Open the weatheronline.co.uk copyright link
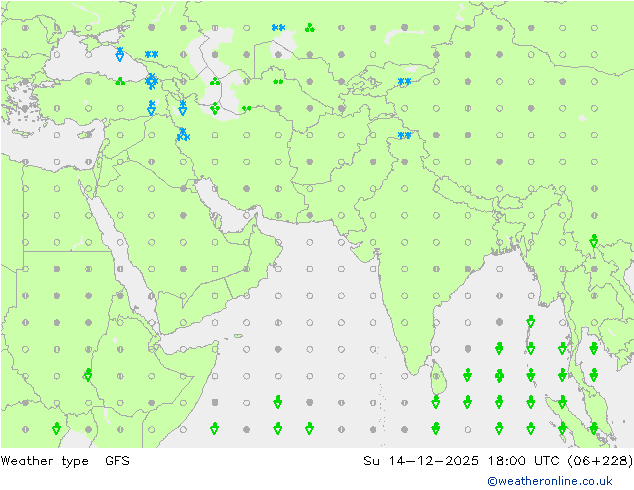The width and height of the screenshot is (634, 490). pyautogui.click(x=549, y=481)
